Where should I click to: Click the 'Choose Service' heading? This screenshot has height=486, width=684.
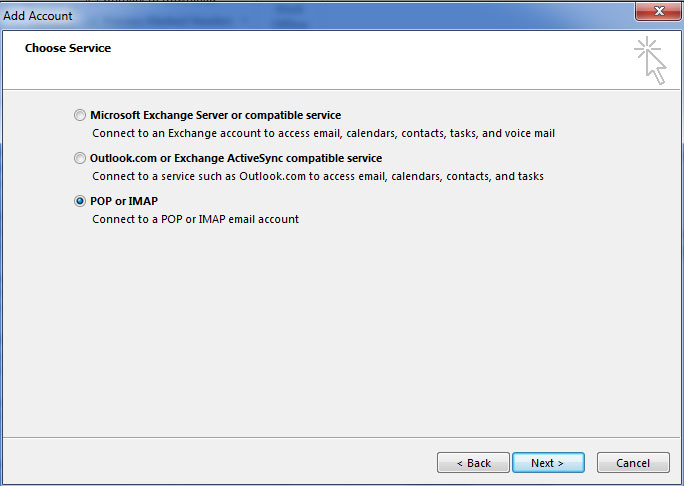(x=68, y=48)
